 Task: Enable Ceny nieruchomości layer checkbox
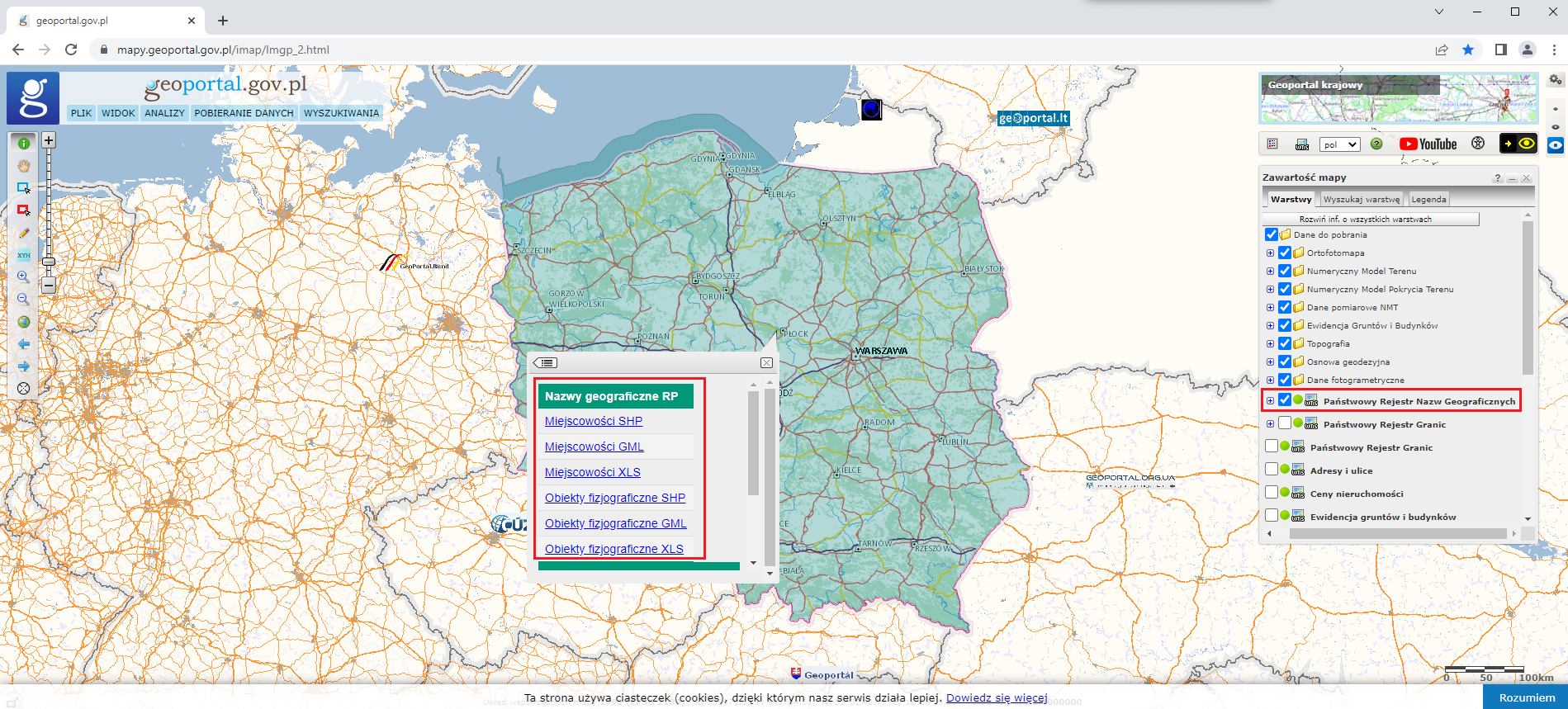click(1272, 493)
